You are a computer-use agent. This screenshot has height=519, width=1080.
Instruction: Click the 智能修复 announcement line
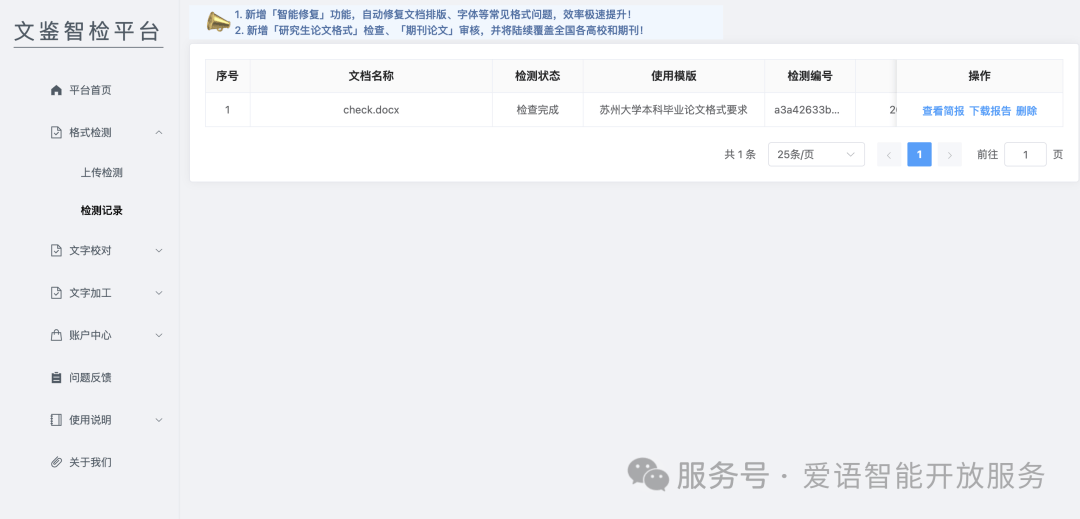pos(433,14)
